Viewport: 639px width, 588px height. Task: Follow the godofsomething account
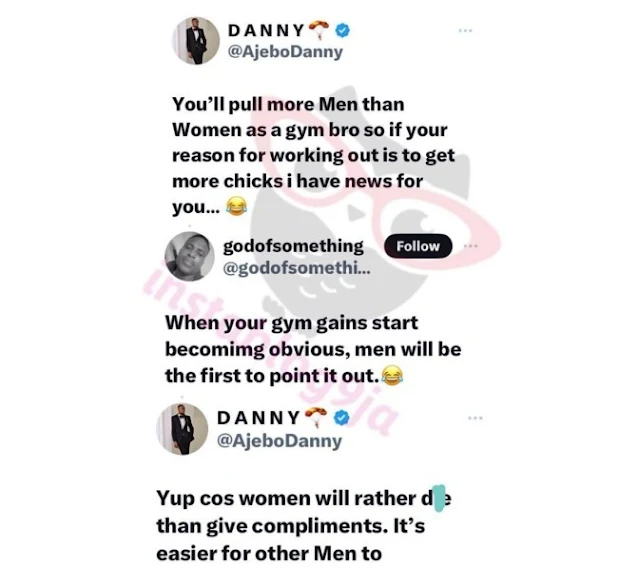[418, 246]
